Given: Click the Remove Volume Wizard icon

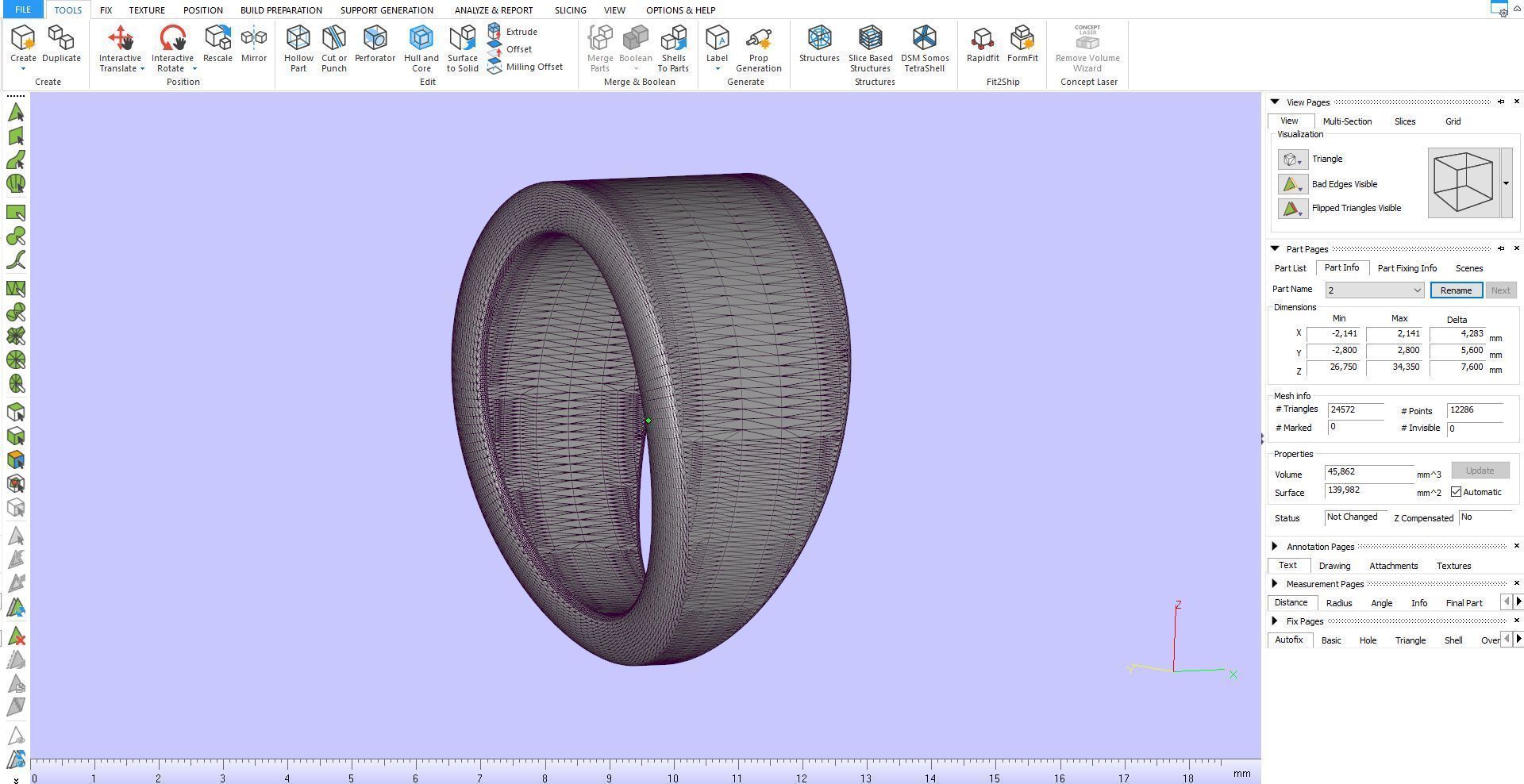Looking at the screenshot, I should pyautogui.click(x=1087, y=37).
